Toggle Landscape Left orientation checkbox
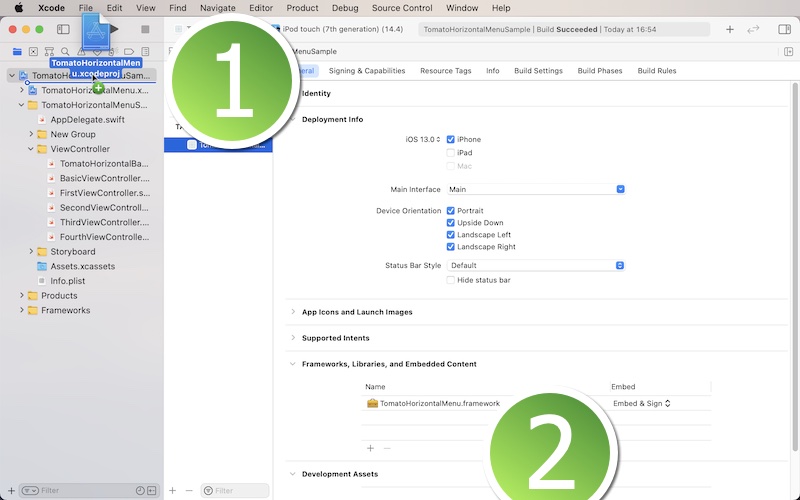 point(451,235)
